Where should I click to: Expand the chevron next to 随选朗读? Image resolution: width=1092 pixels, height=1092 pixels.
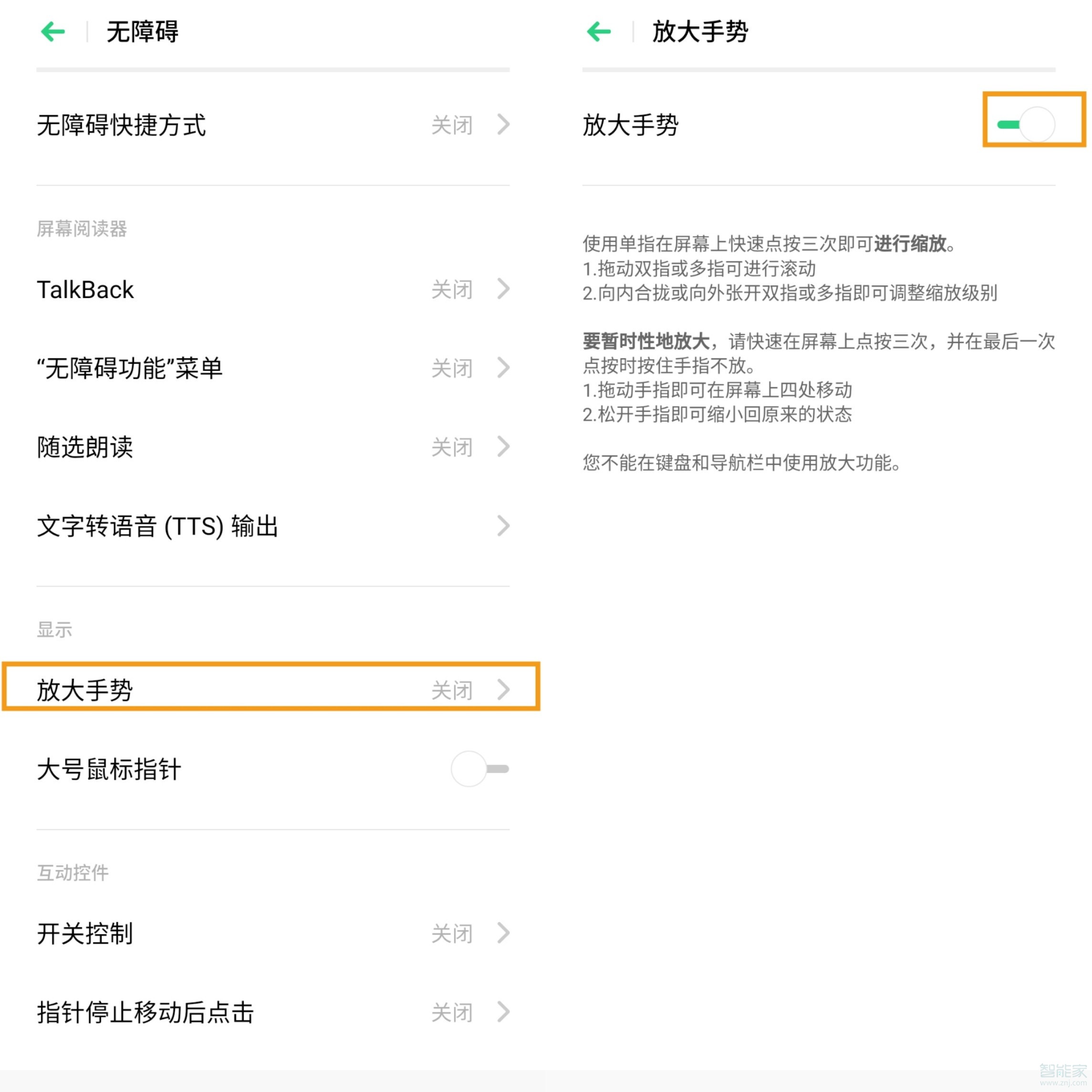point(504,447)
